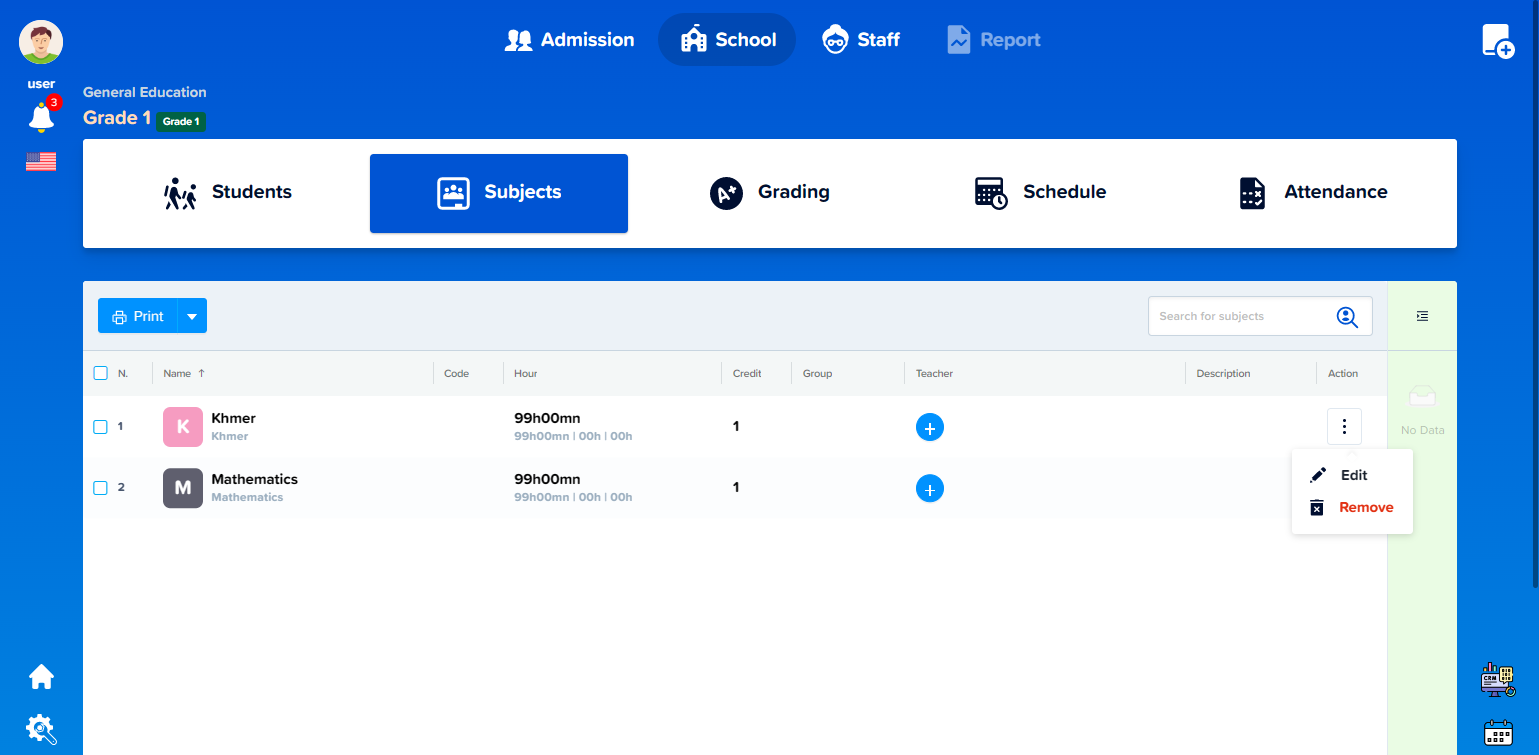Expand the Print dropdown arrow
Viewport: 1539px width, 755px height.
coord(192,316)
